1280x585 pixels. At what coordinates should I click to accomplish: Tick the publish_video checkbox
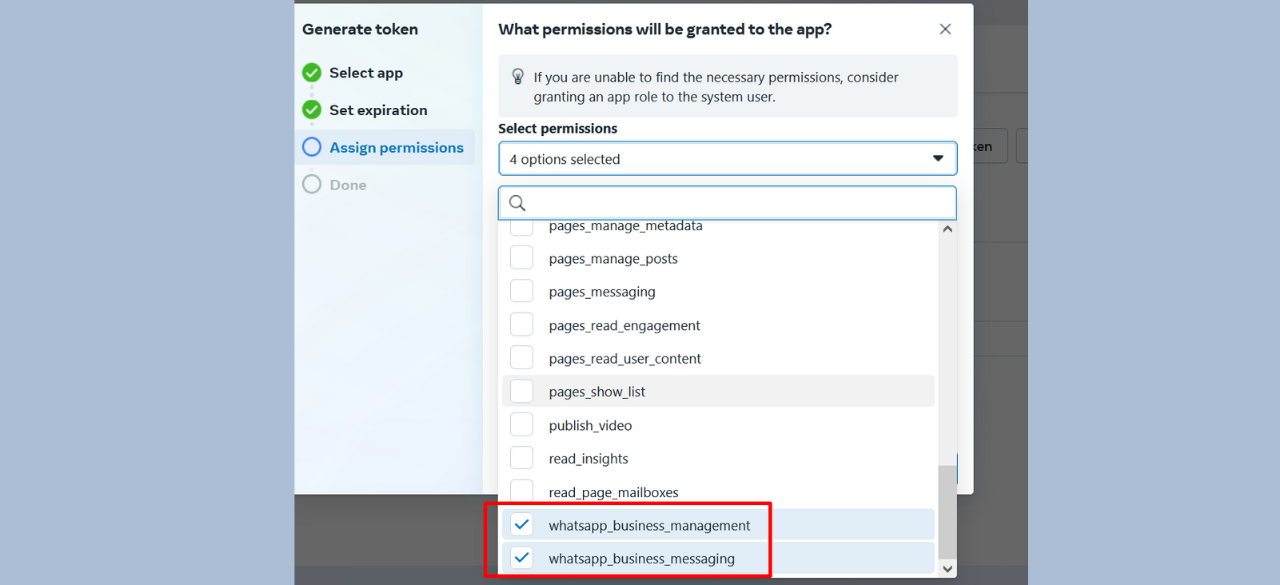tap(522, 425)
